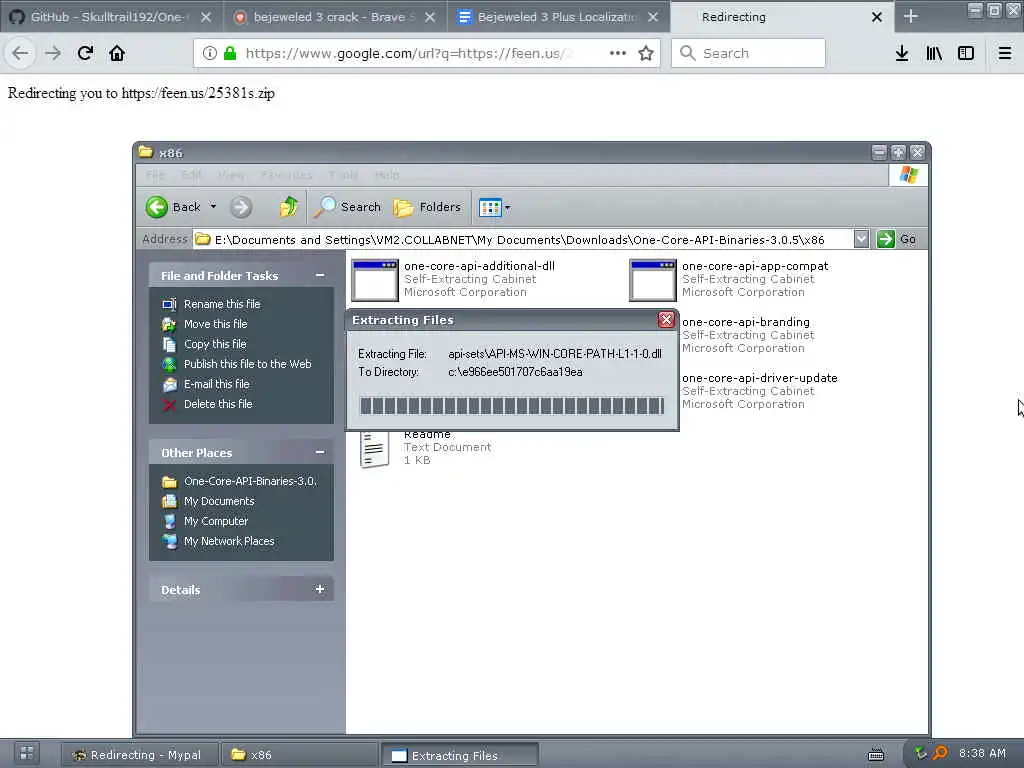The height and width of the screenshot is (768, 1024).
Task: Expand the Details panel
Action: pos(320,589)
